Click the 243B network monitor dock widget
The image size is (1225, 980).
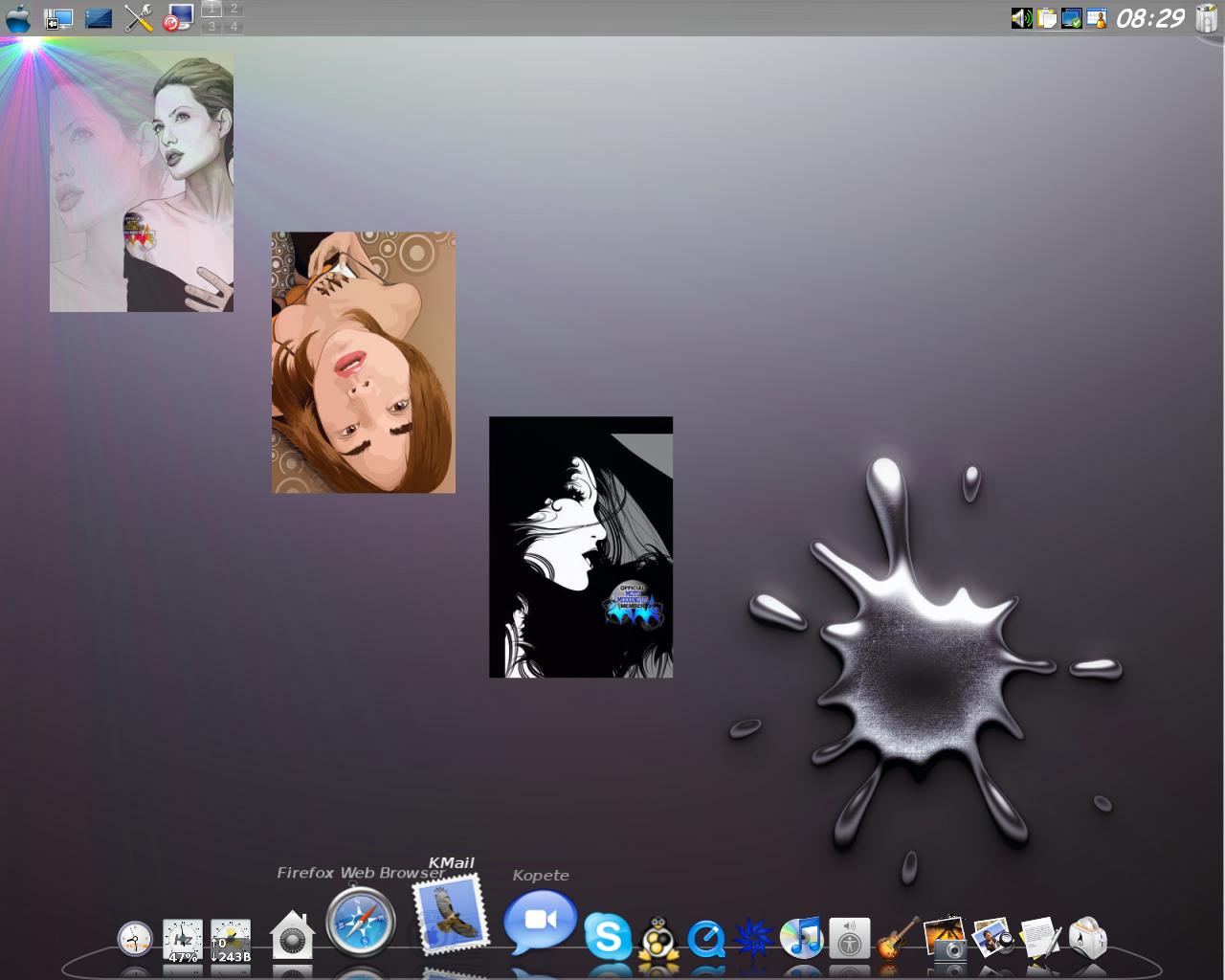click(x=230, y=941)
